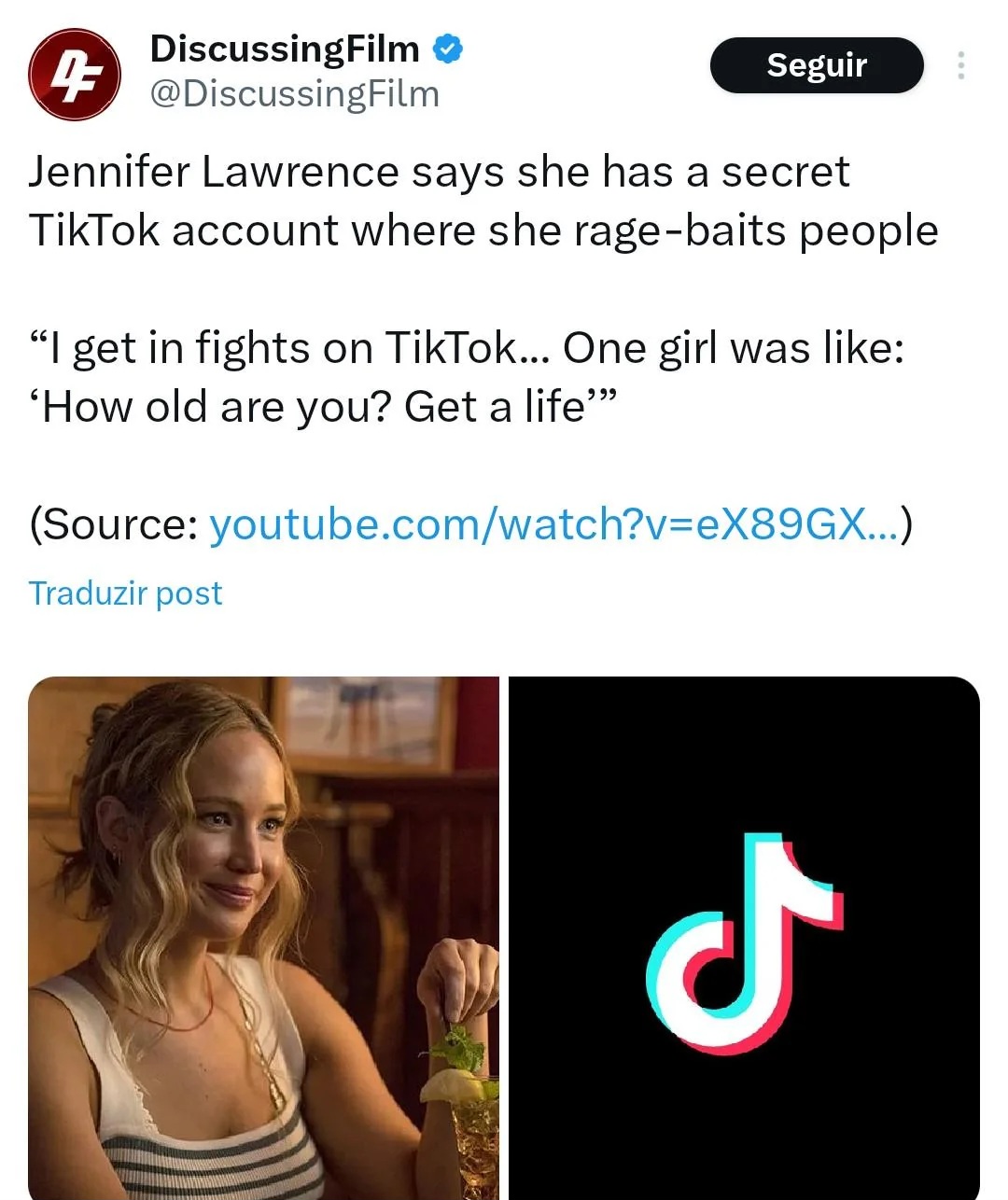Image resolution: width=1008 pixels, height=1200 pixels.
Task: Select the tweet headline about secret TikTok account
Action: coord(483,201)
